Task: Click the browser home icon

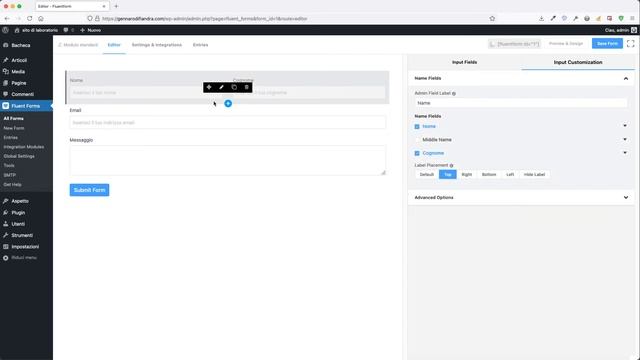Action: coord(41,18)
